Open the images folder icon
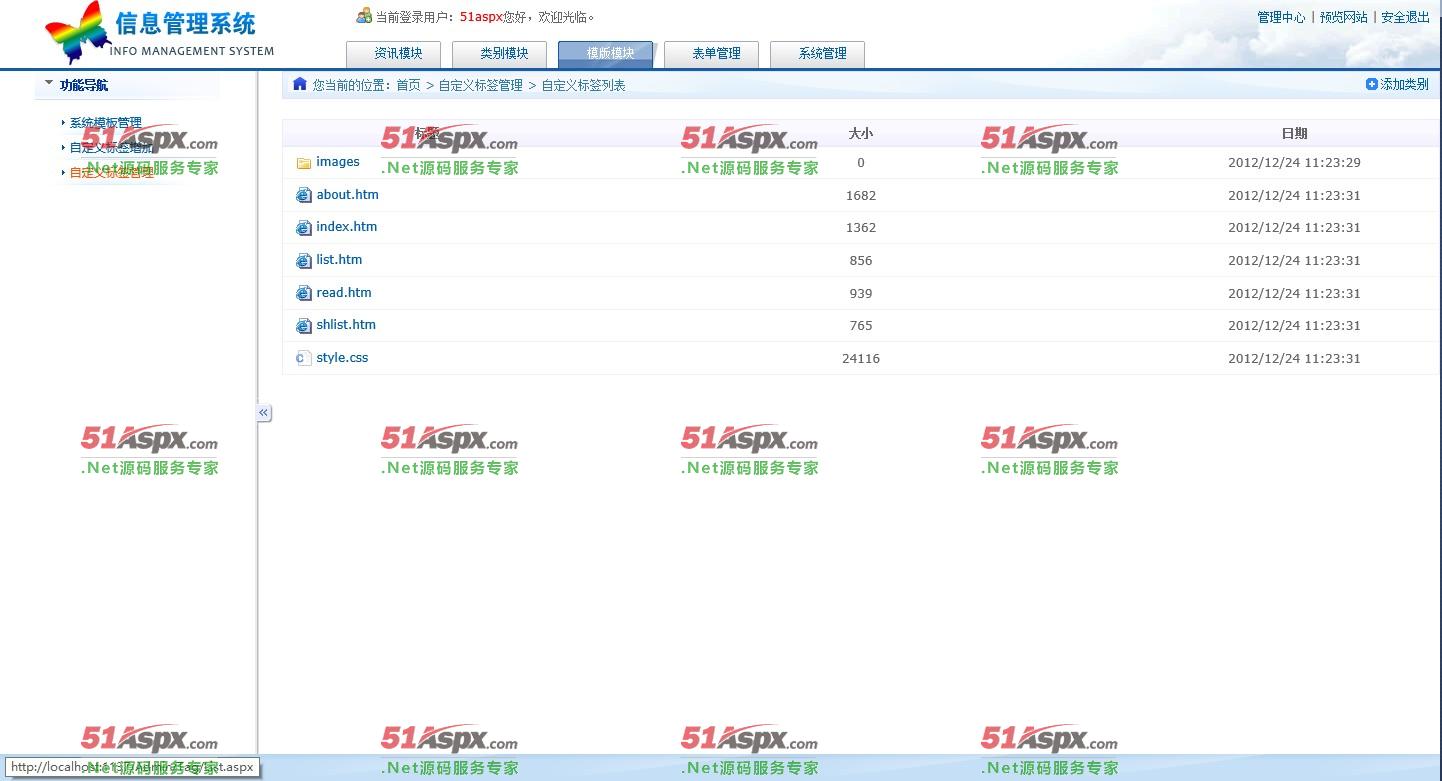Image resolution: width=1442 pixels, height=781 pixels. [x=304, y=163]
